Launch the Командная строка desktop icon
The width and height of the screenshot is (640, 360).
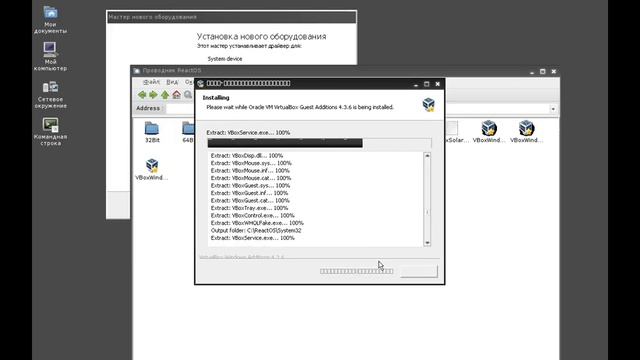tap(50, 131)
